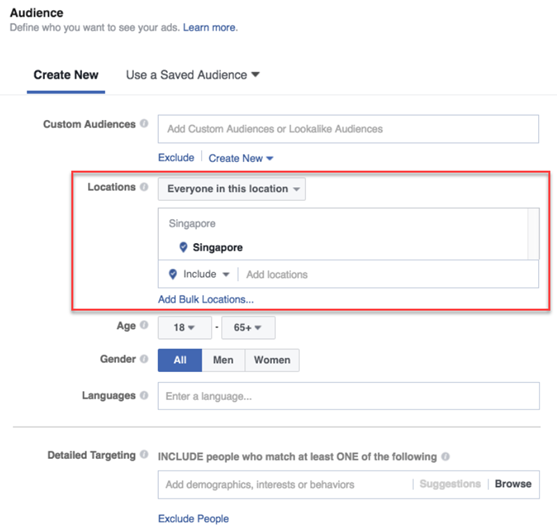Viewport: 557px width, 526px height.
Task: Click the info icon beside Languages
Action: tap(144, 395)
